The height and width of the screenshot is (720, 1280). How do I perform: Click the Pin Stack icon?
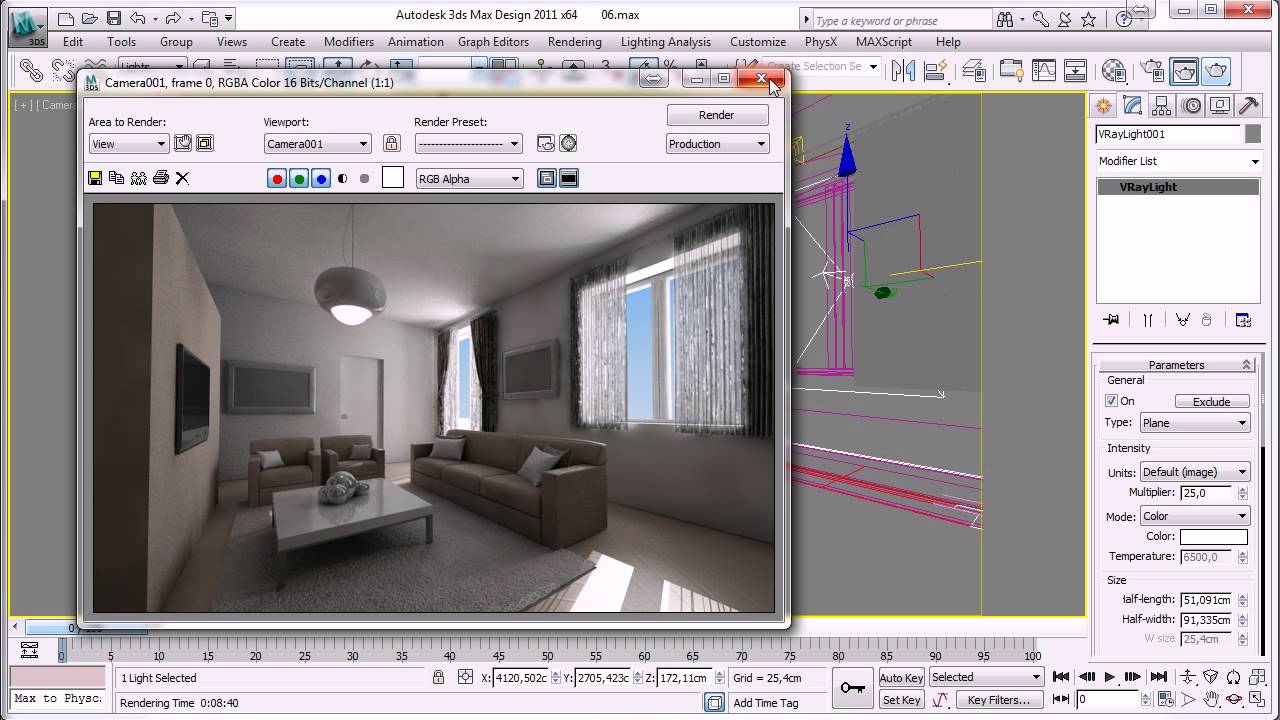tap(1111, 320)
